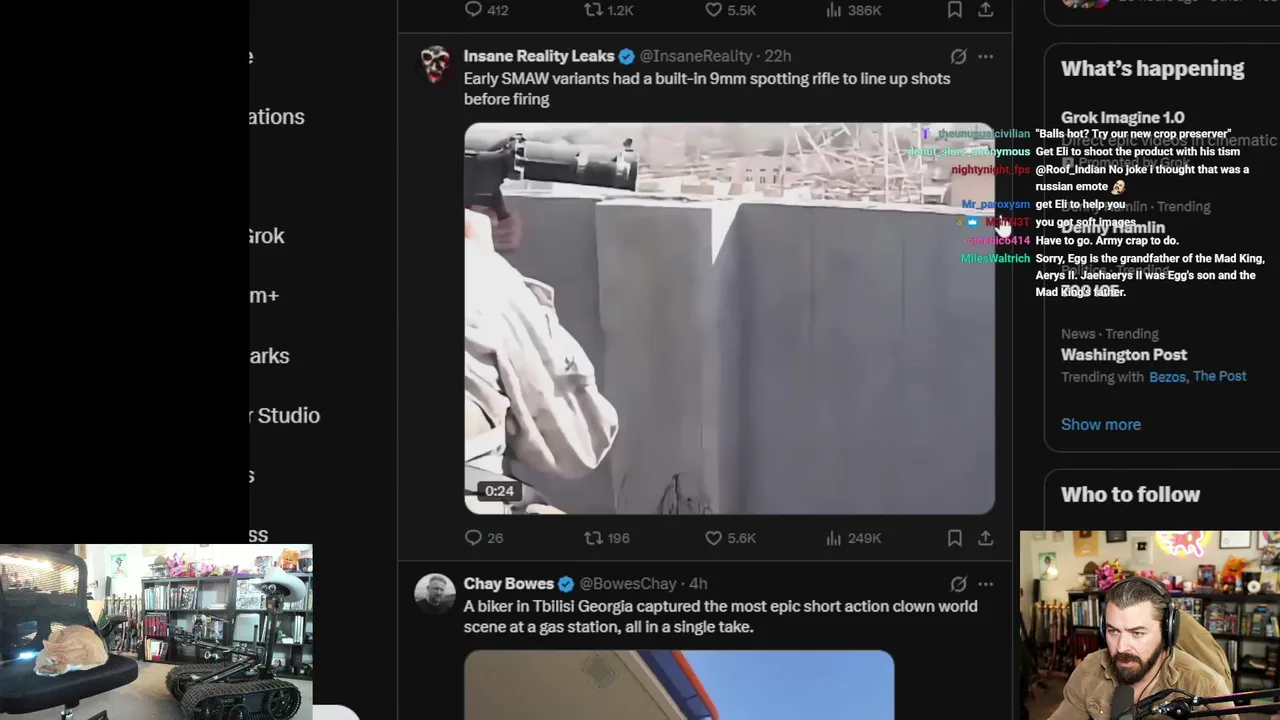Open more options for Insane Reality Leaks post
Screen dimensions: 1280x720
(986, 56)
